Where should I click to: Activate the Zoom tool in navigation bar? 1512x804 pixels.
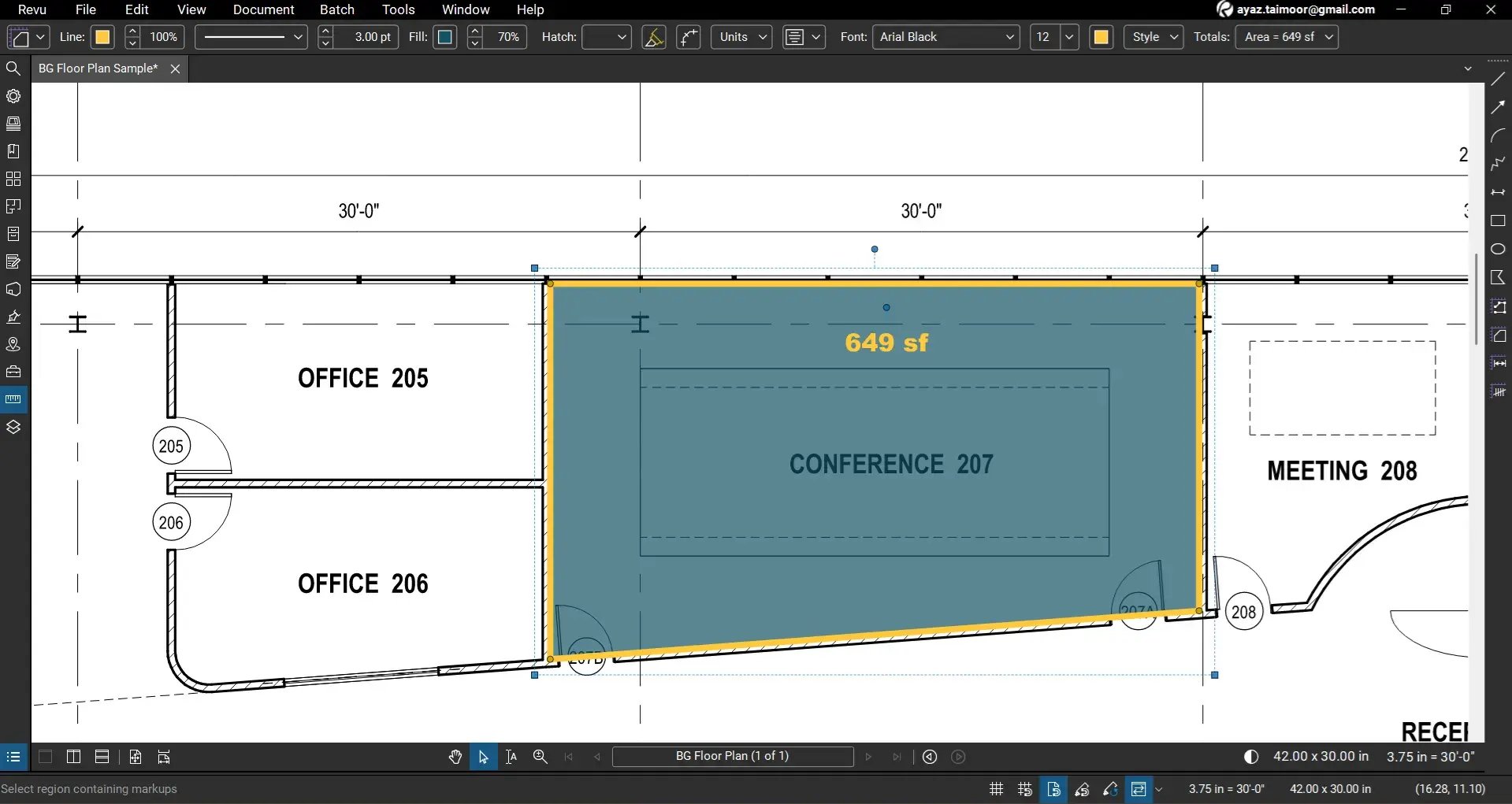pos(540,757)
